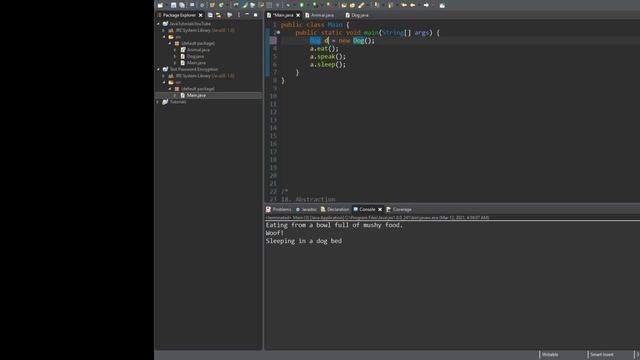The image size is (640, 360).
Task: Minimize the Package Explorer panel
Action: [247, 15]
